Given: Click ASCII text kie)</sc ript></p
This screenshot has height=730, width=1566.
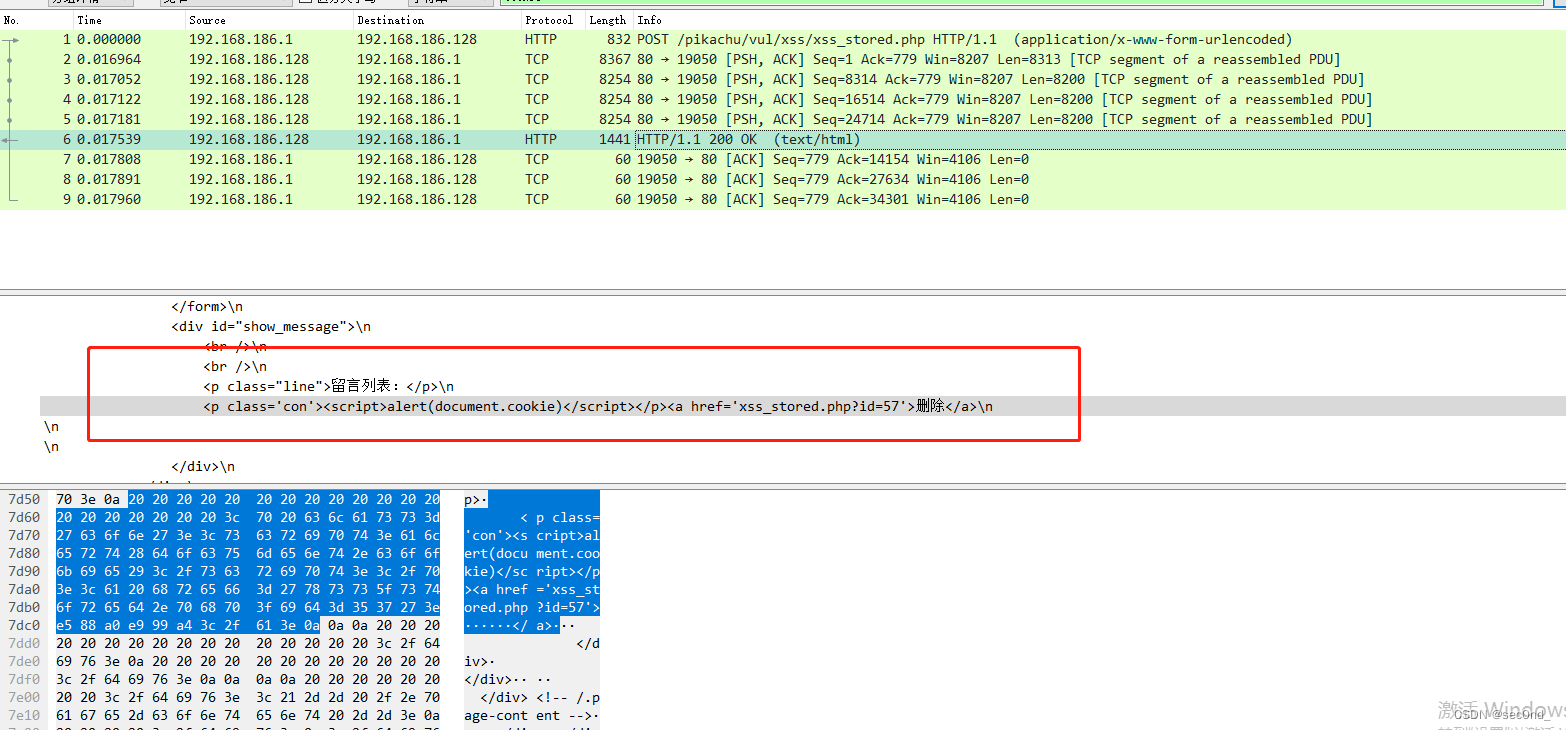Looking at the screenshot, I should [x=532, y=571].
